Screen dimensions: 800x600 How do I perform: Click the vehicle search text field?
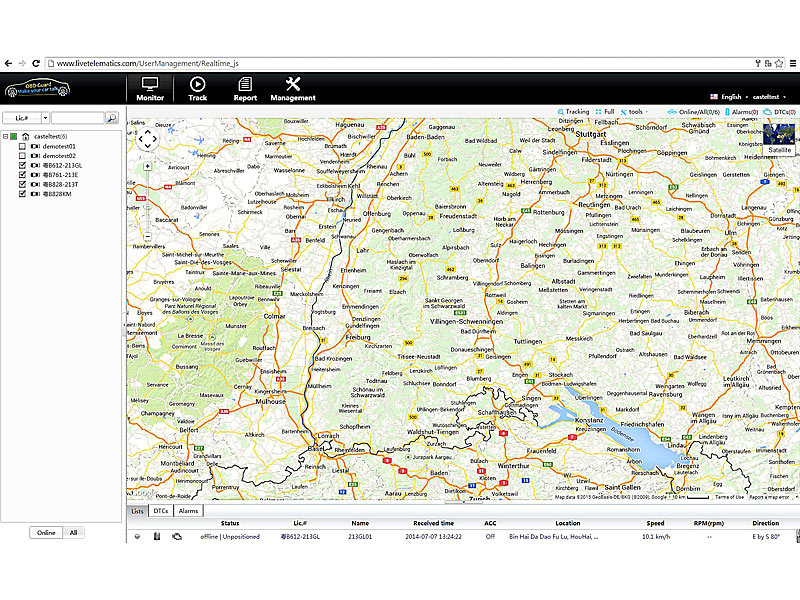[x=77, y=118]
